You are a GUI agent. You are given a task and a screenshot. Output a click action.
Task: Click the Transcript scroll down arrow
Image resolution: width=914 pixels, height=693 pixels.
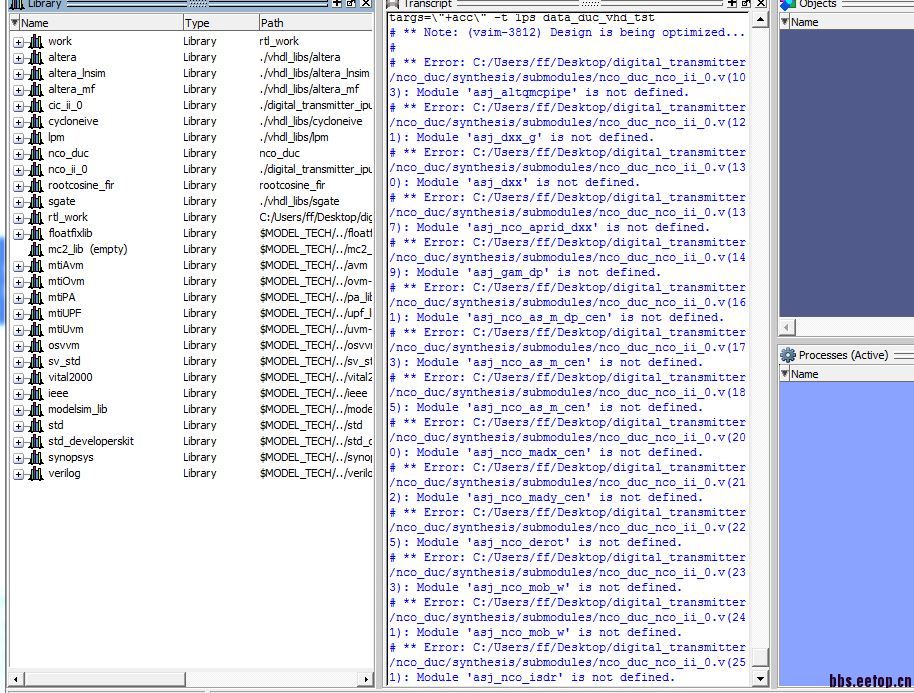point(760,678)
